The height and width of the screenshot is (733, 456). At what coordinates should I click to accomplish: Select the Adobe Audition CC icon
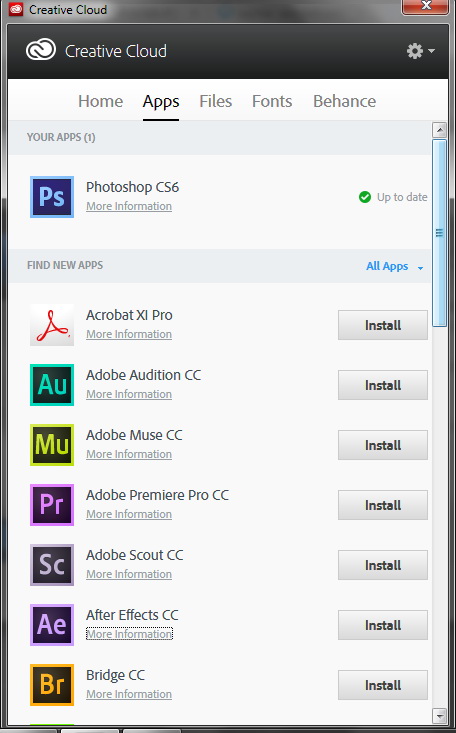[x=52, y=385]
